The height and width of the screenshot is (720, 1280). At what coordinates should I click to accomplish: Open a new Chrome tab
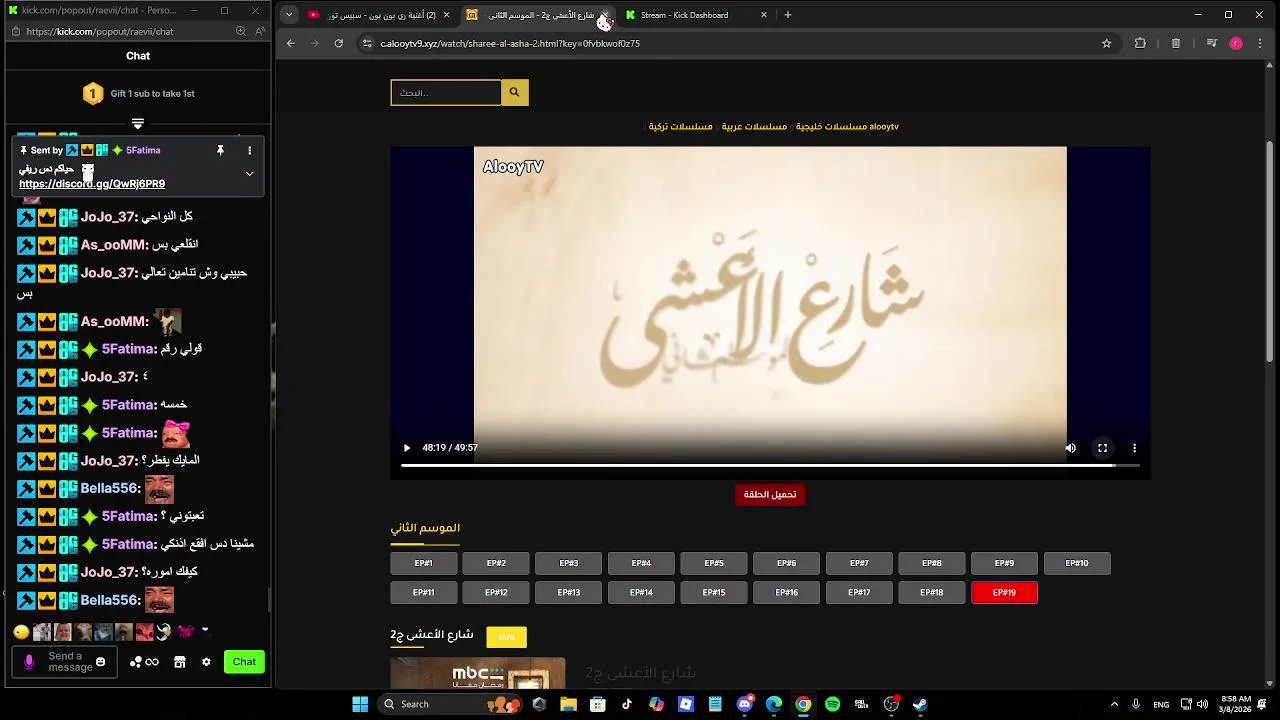(787, 14)
